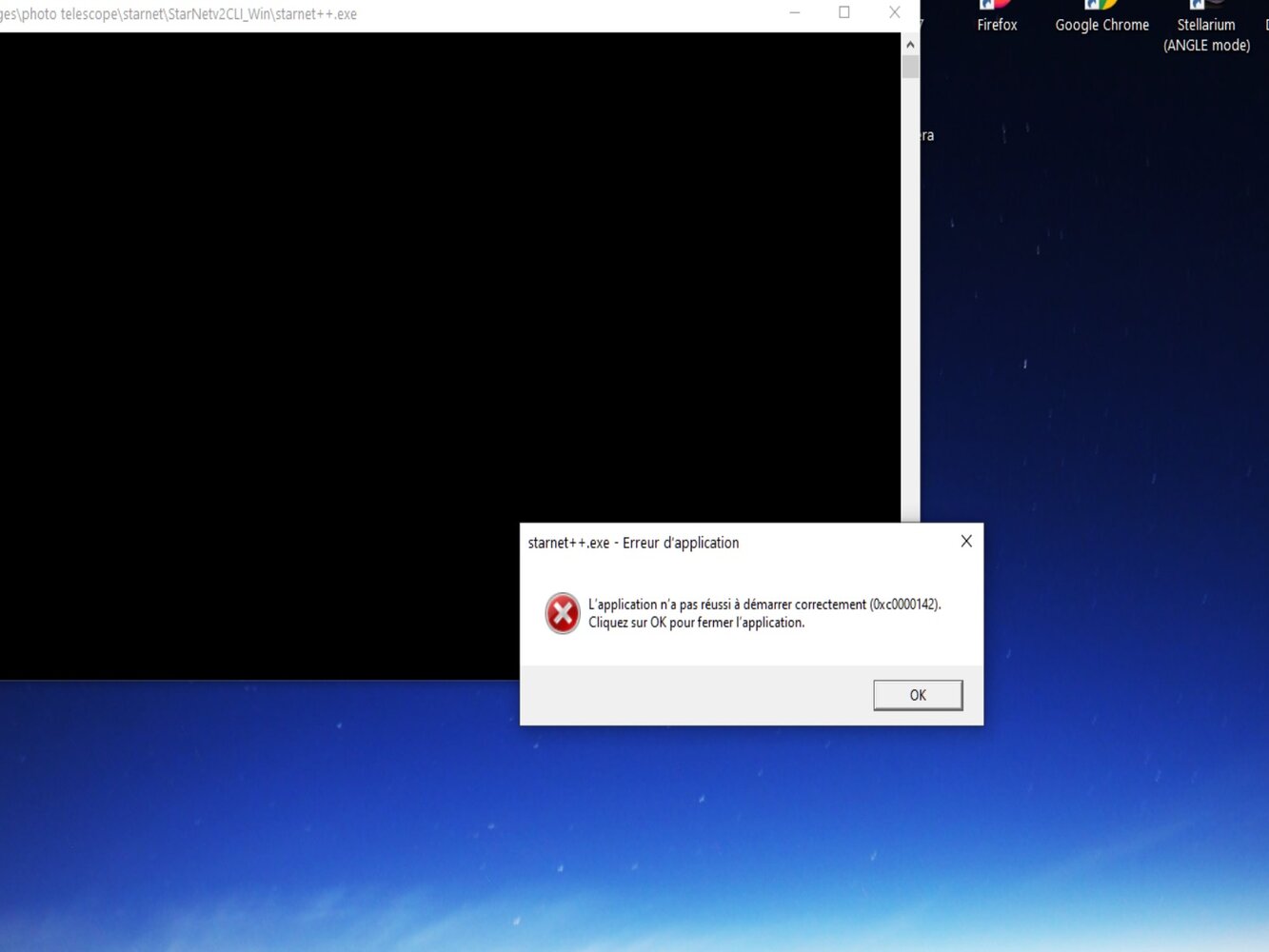This screenshot has height=952, width=1269.
Task: Open the Google Chrome desktop shortcut
Action: click(x=1101, y=18)
